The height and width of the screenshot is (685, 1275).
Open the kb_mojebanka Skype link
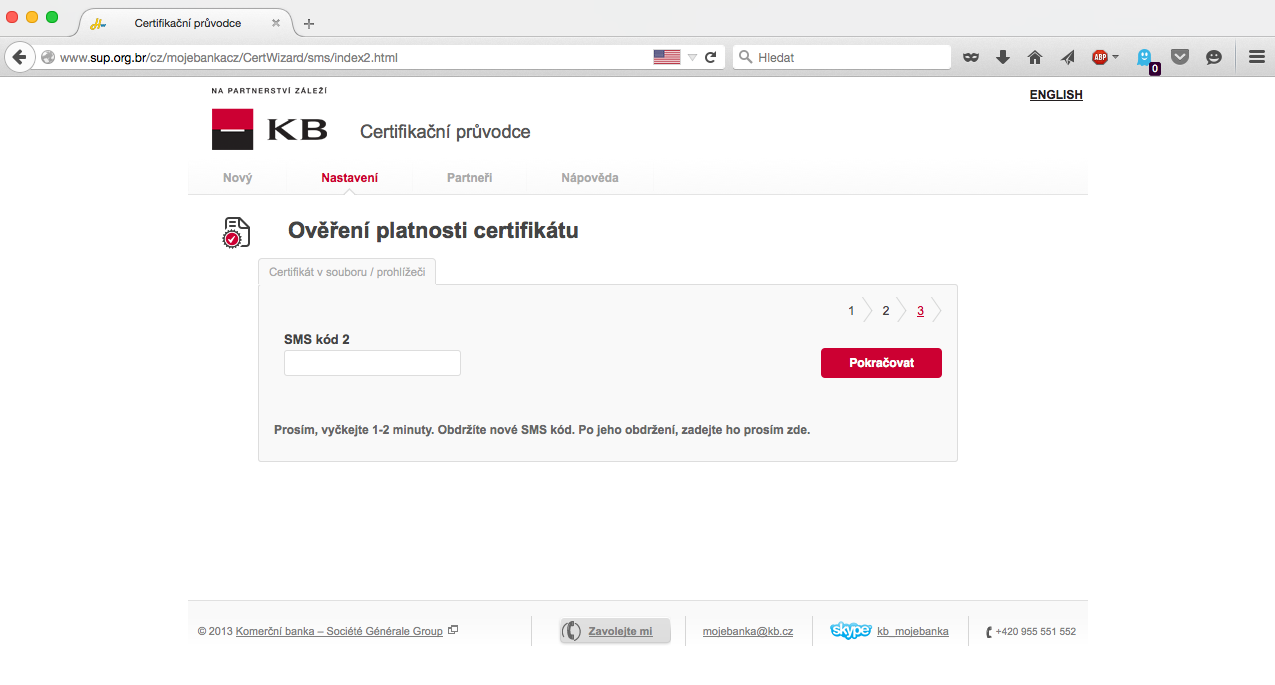pos(913,631)
